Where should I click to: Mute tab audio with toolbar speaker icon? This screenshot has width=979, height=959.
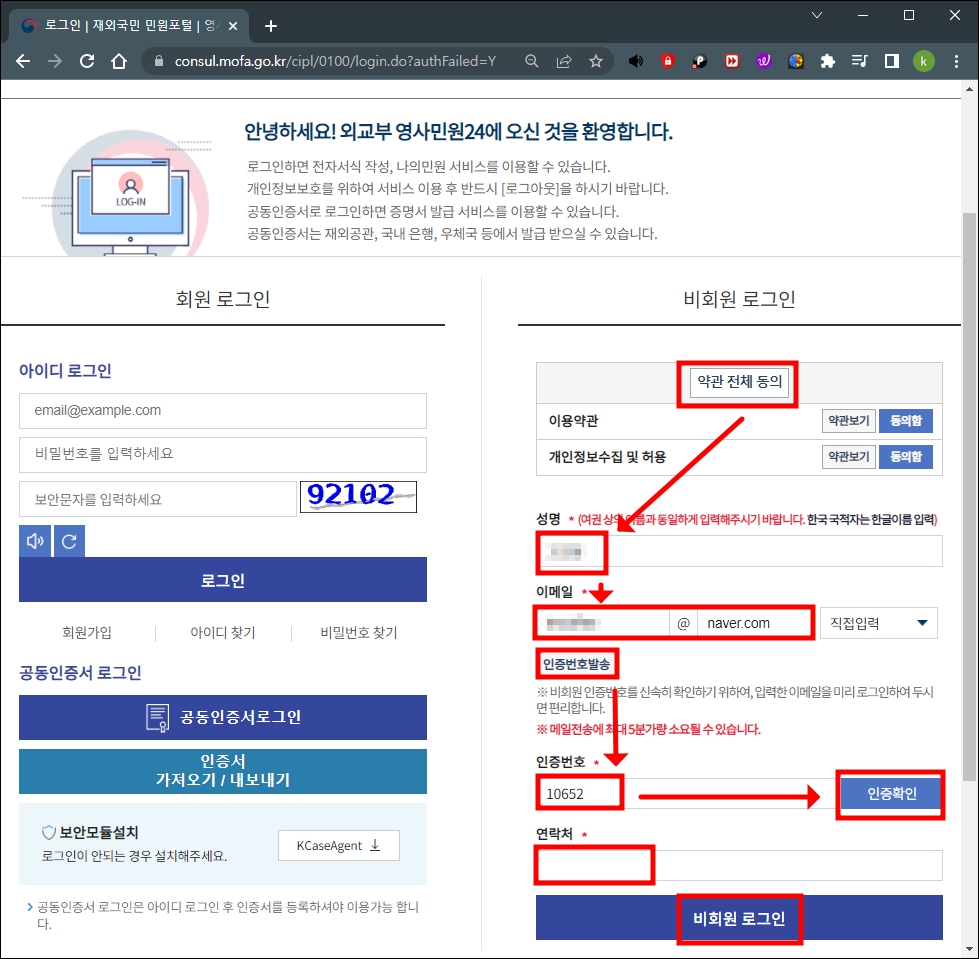pos(635,61)
